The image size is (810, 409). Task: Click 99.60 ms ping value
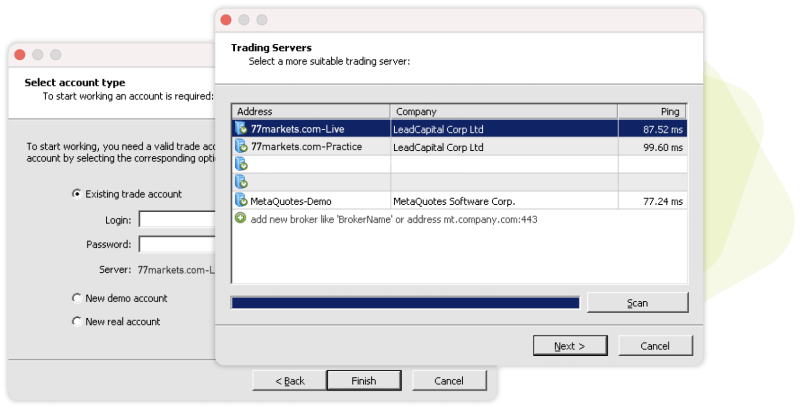tap(663, 148)
